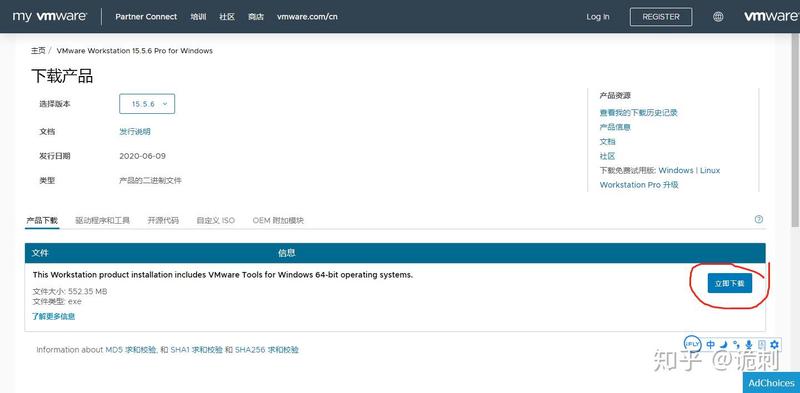Click the IME keyboard panel icon
Viewport: 800px width, 393px height.
pyautogui.click(x=762, y=345)
